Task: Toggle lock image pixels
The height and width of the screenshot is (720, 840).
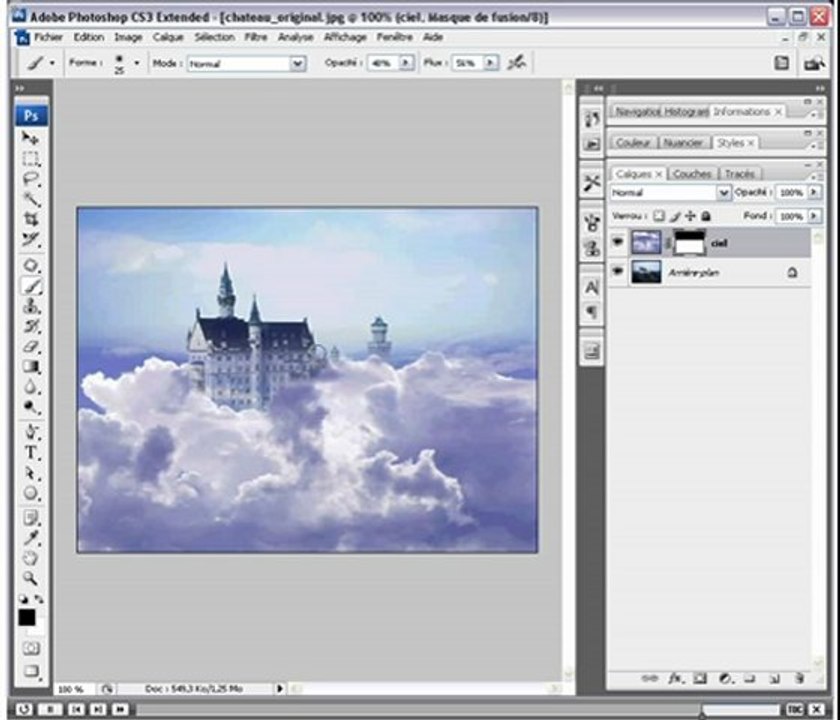Action: 675,216
